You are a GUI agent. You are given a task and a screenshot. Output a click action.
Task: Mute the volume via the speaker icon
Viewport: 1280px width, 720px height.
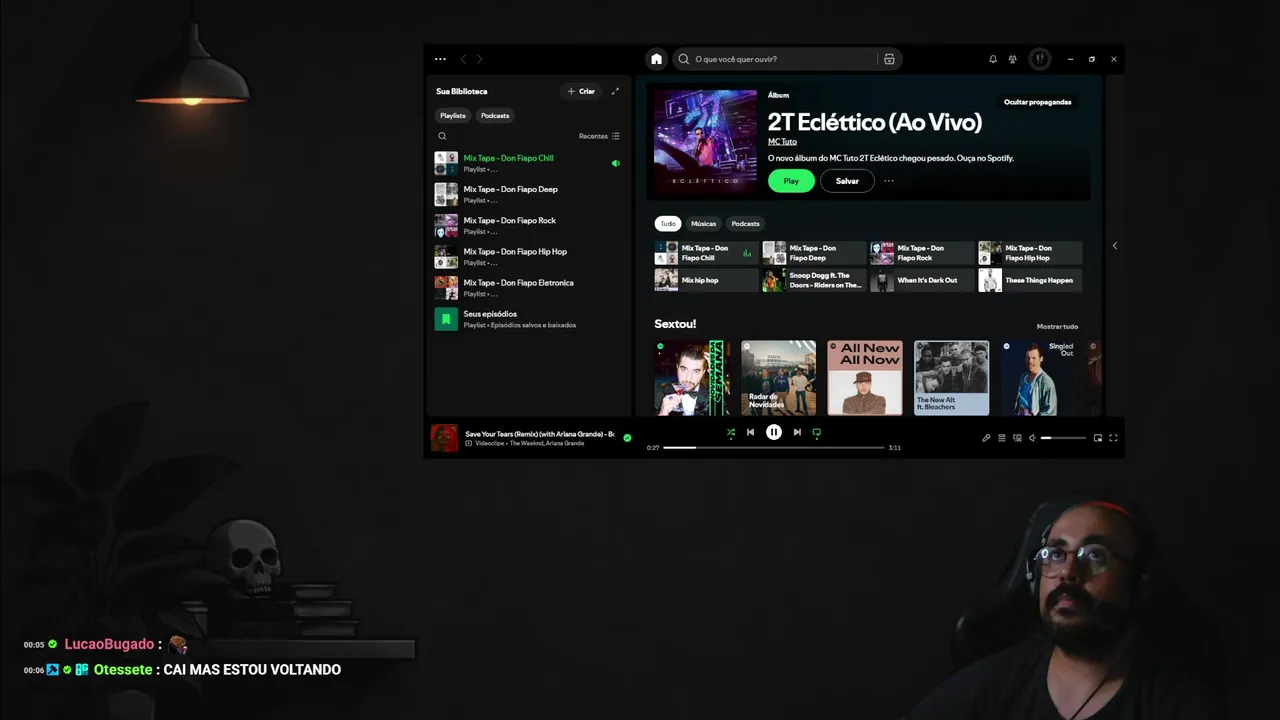1032,438
